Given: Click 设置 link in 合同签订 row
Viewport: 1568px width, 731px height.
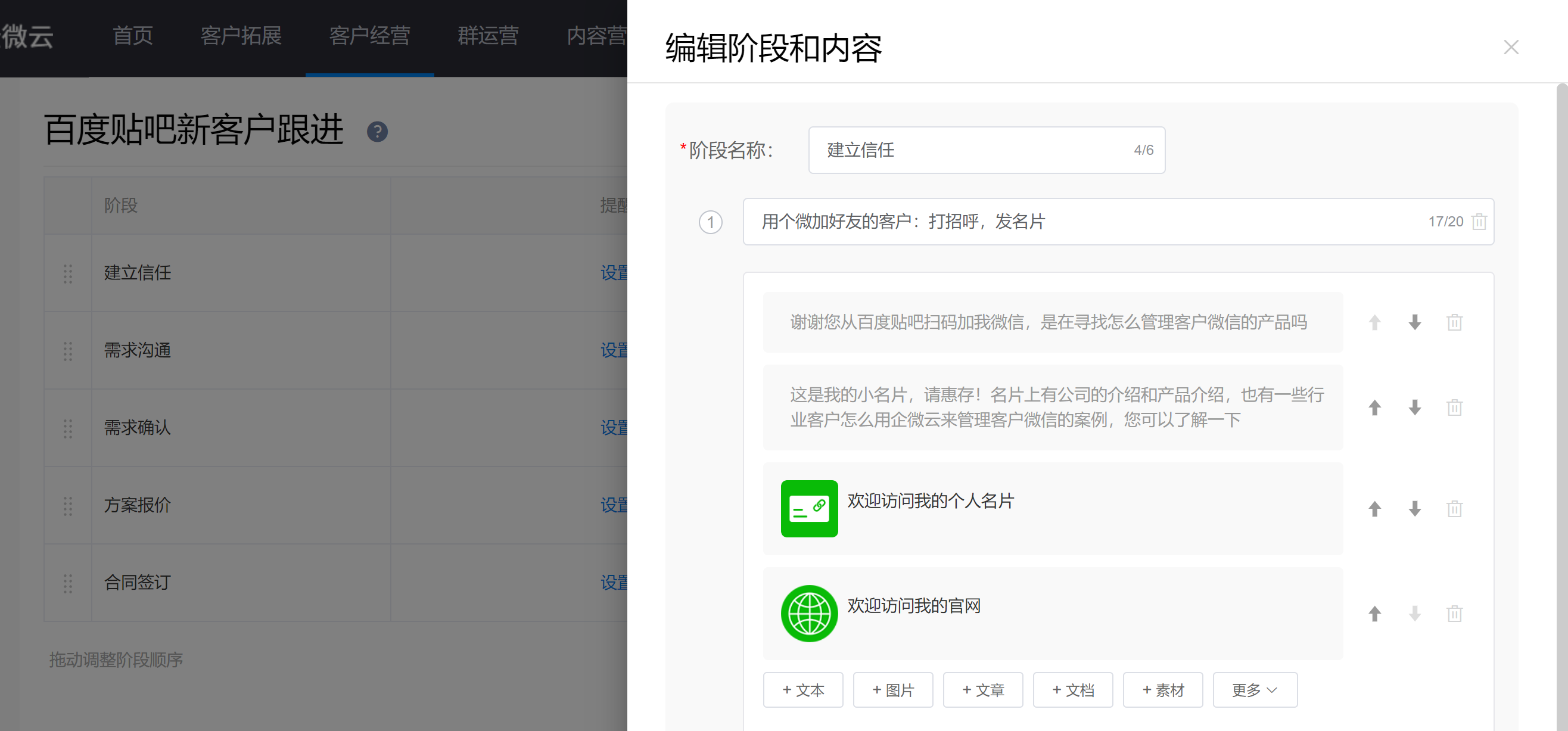Looking at the screenshot, I should coord(614,582).
